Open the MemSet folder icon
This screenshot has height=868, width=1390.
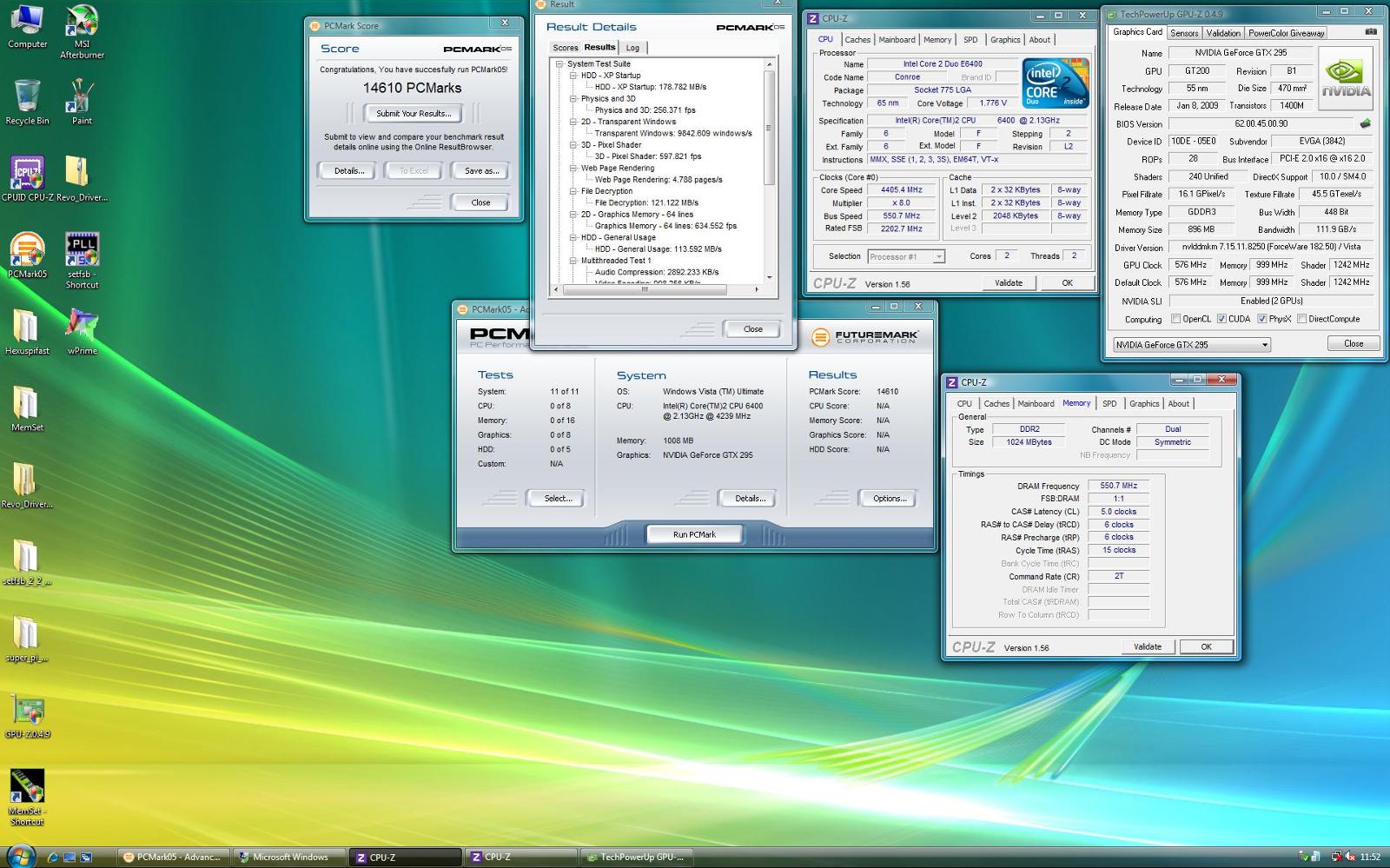(27, 408)
